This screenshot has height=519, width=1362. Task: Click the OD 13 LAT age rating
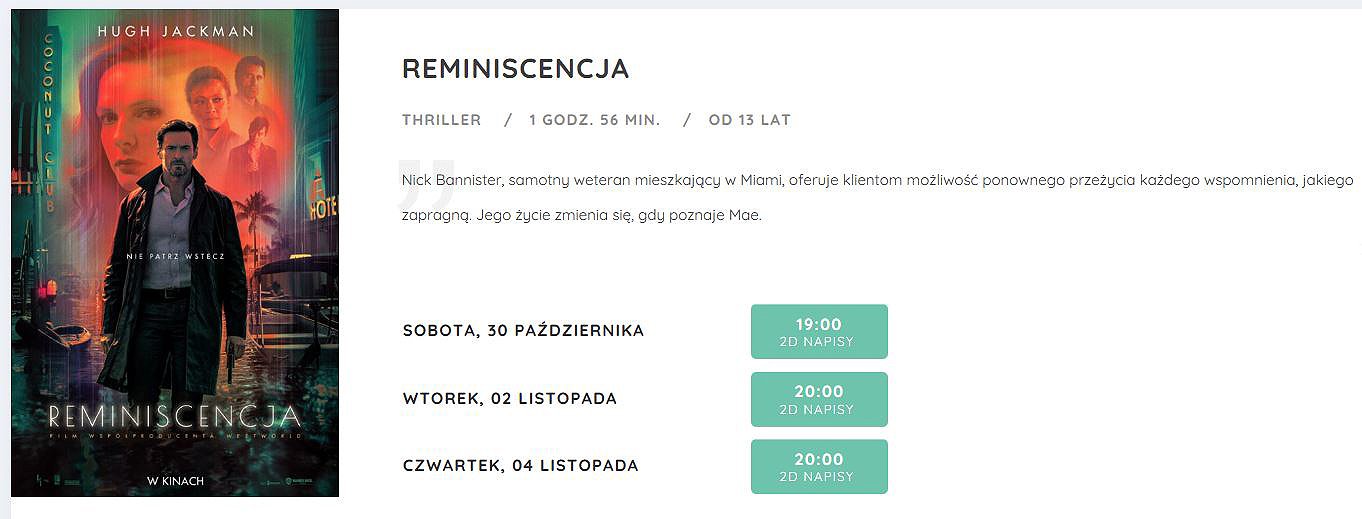click(749, 120)
